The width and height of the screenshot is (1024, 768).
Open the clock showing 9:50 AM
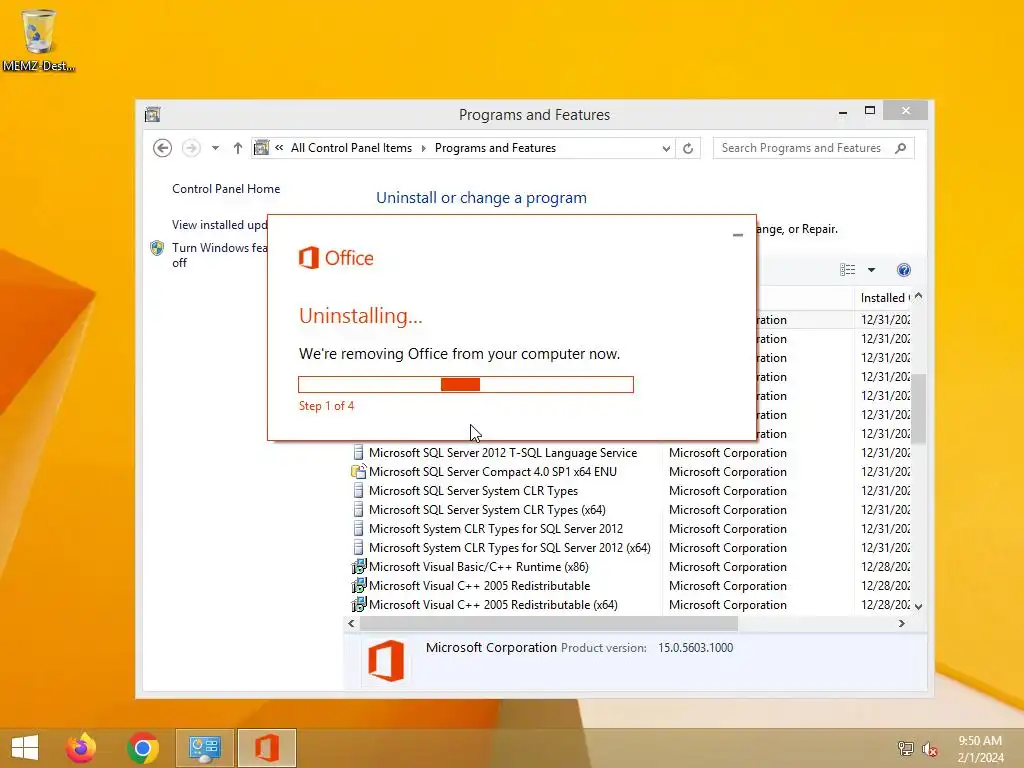pyautogui.click(x=980, y=749)
